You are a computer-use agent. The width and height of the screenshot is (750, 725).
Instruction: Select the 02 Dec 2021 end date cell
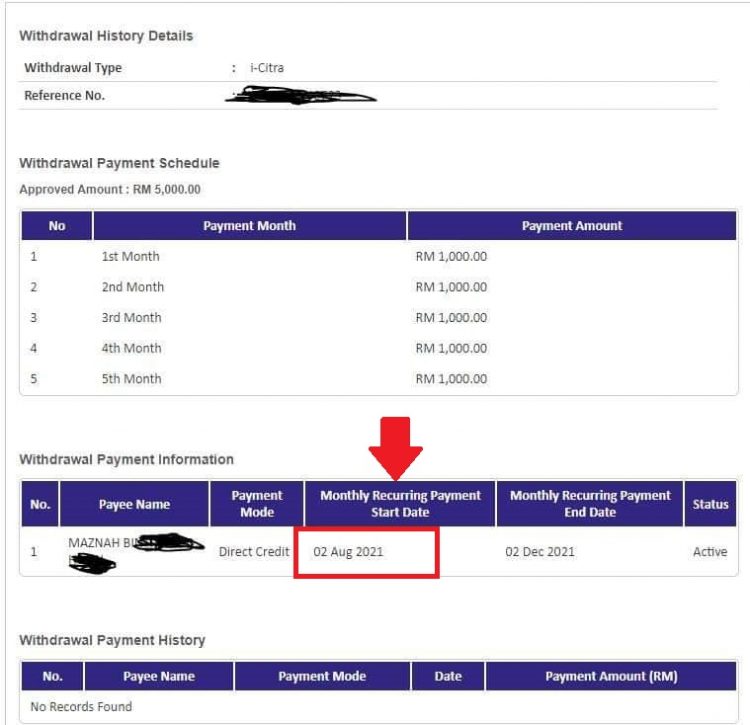(x=540, y=552)
